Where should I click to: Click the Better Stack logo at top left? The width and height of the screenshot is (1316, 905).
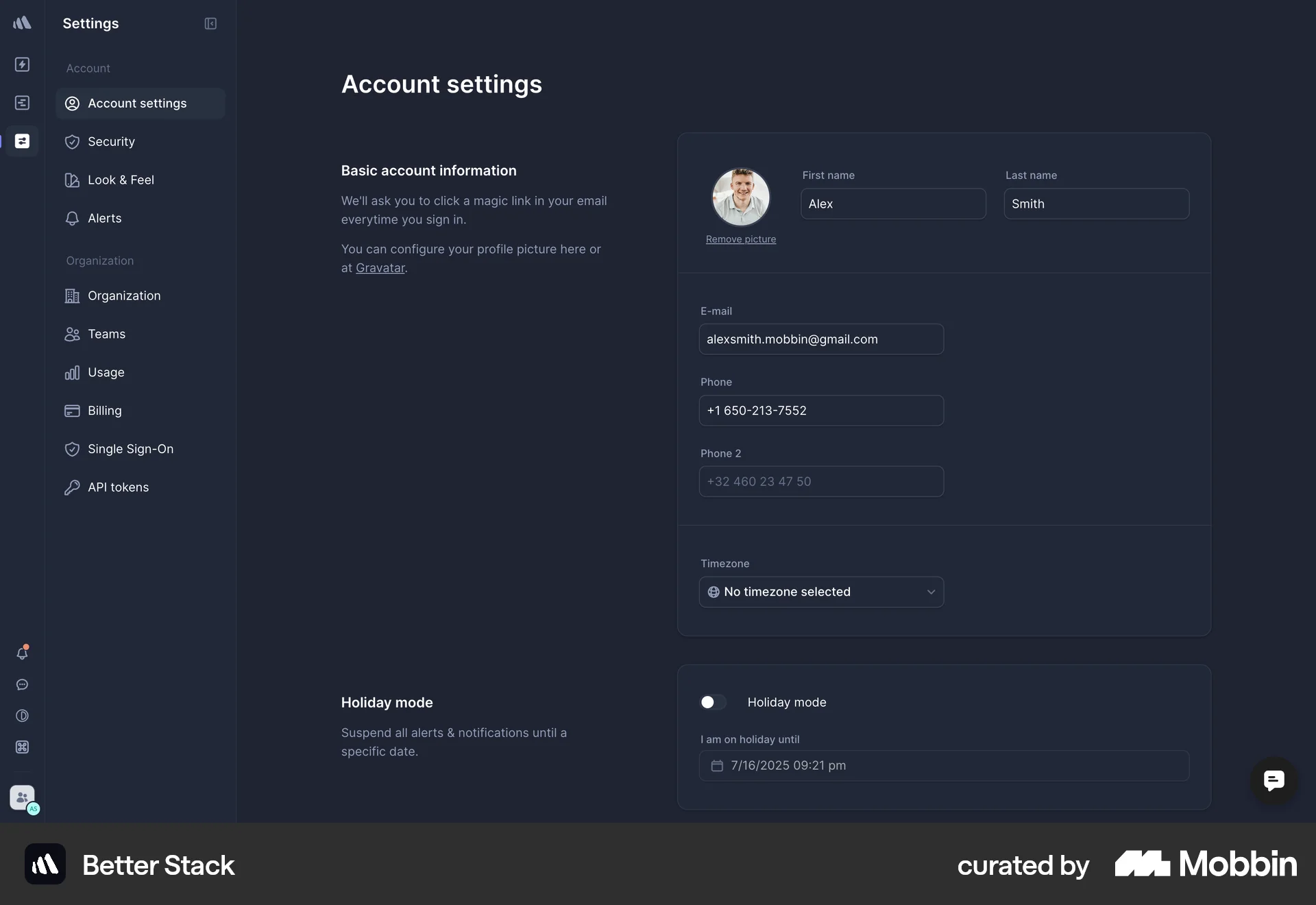[23, 23]
